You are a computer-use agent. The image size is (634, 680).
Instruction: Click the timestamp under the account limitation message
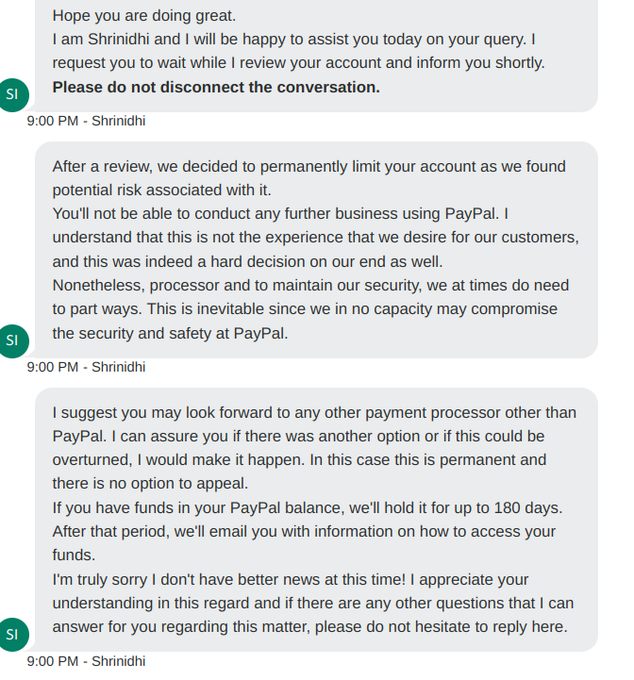86,367
